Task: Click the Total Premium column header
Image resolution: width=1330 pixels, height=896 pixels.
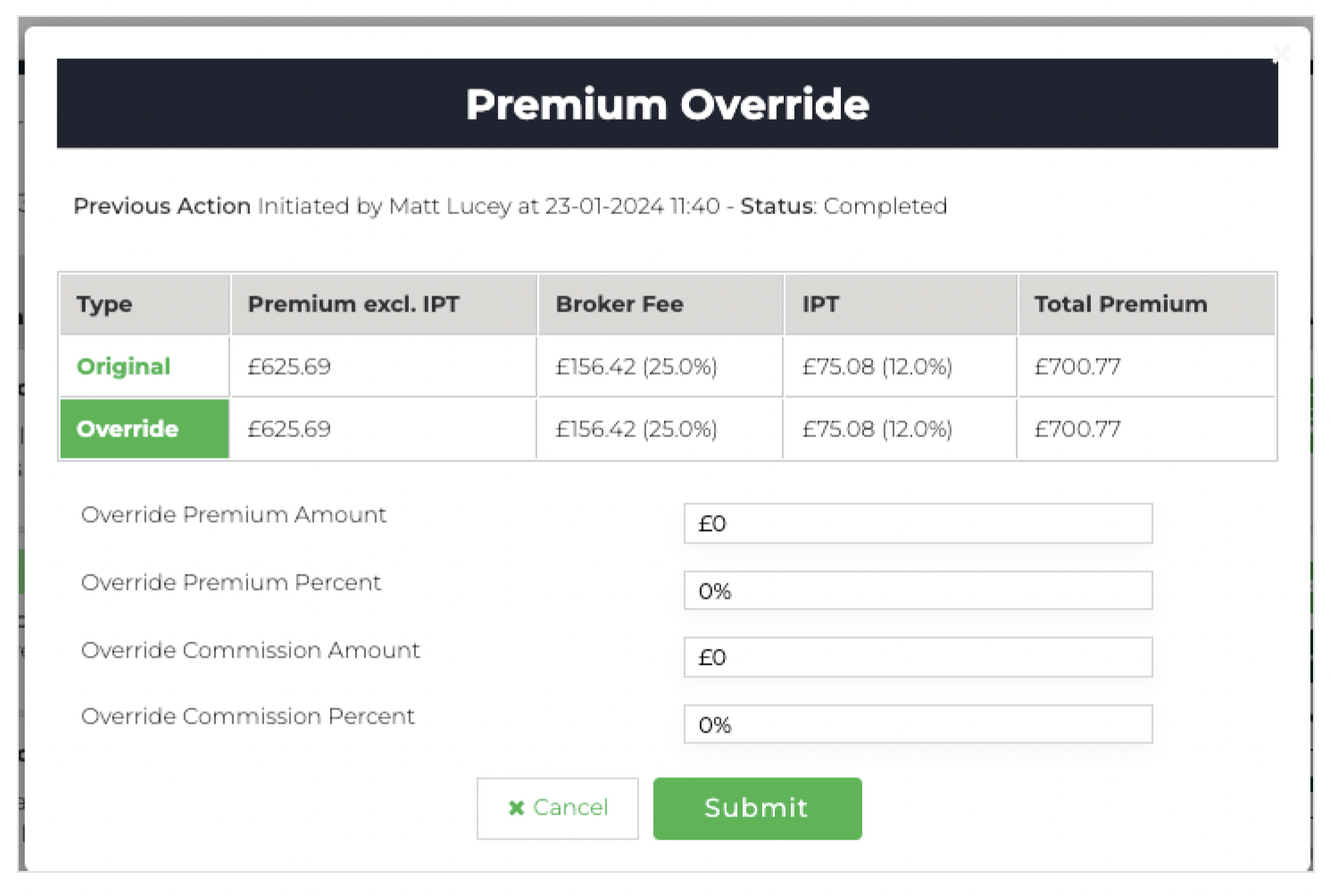Action: coord(1120,304)
